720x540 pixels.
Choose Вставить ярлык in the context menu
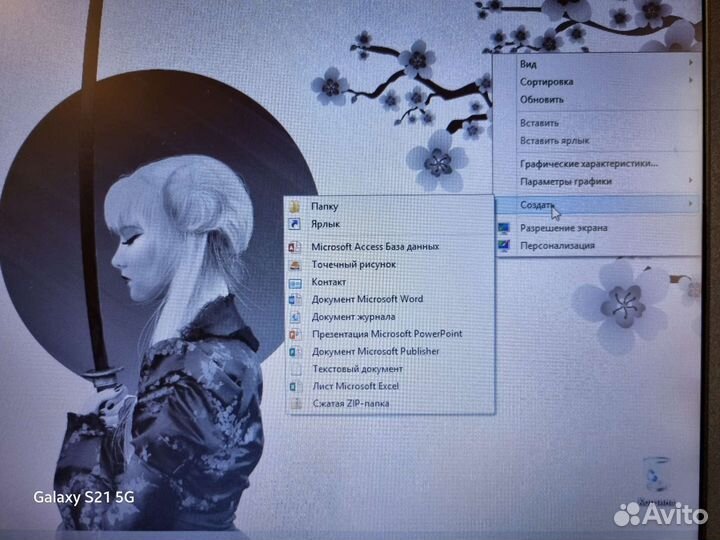(597, 141)
